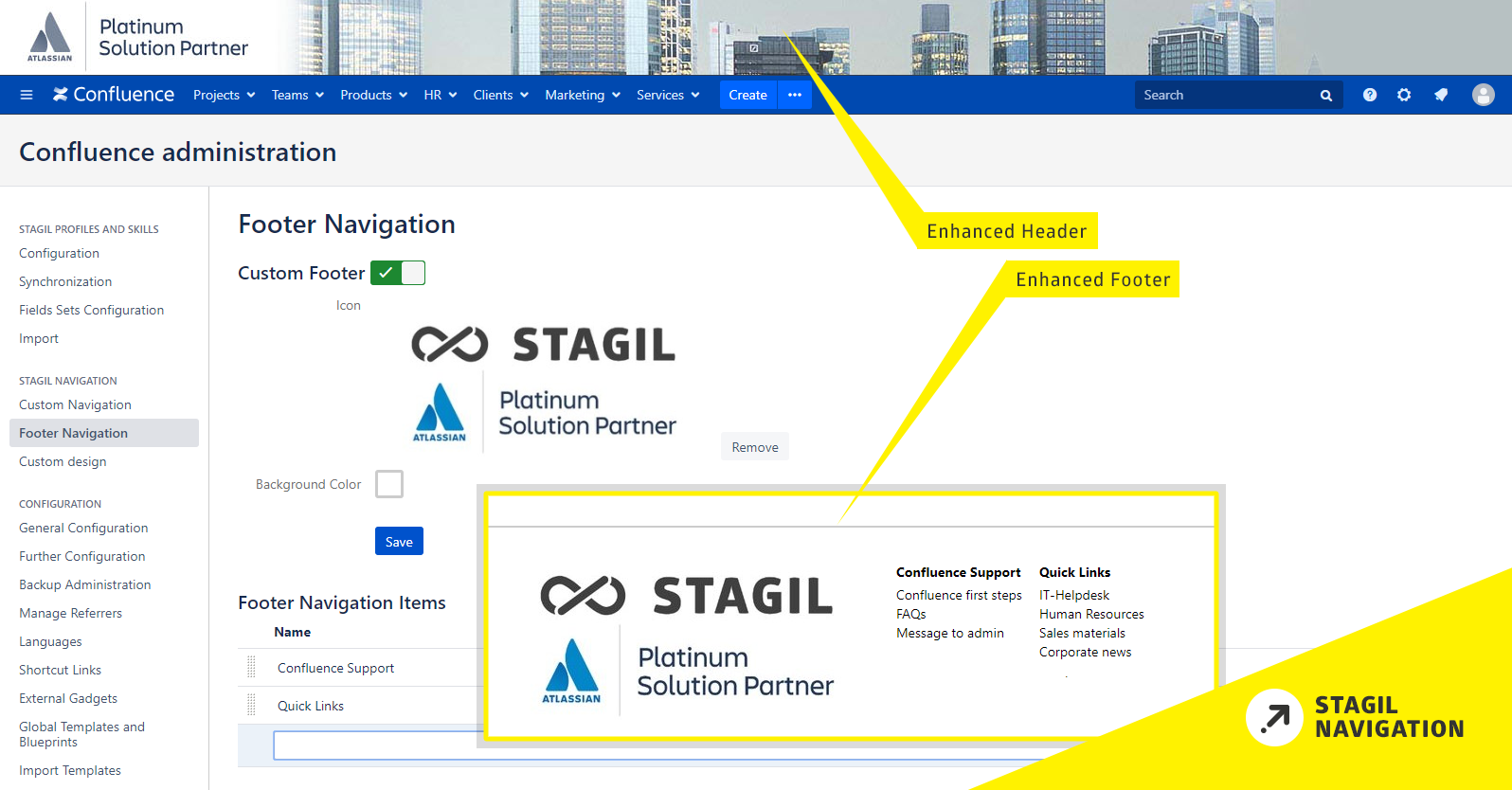Expand the Clients dropdown

(x=501, y=95)
